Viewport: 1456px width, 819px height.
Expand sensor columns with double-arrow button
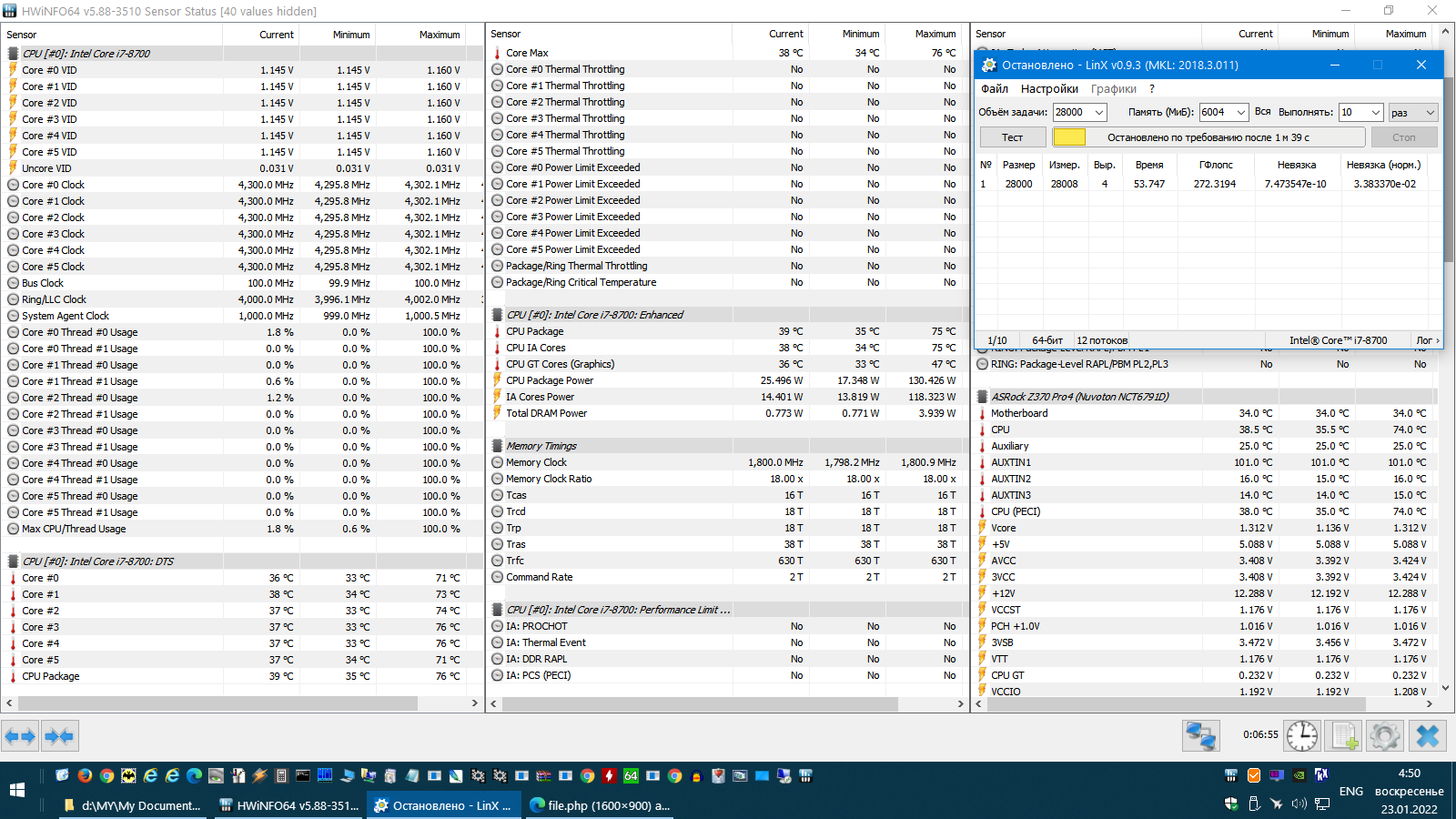[20, 736]
